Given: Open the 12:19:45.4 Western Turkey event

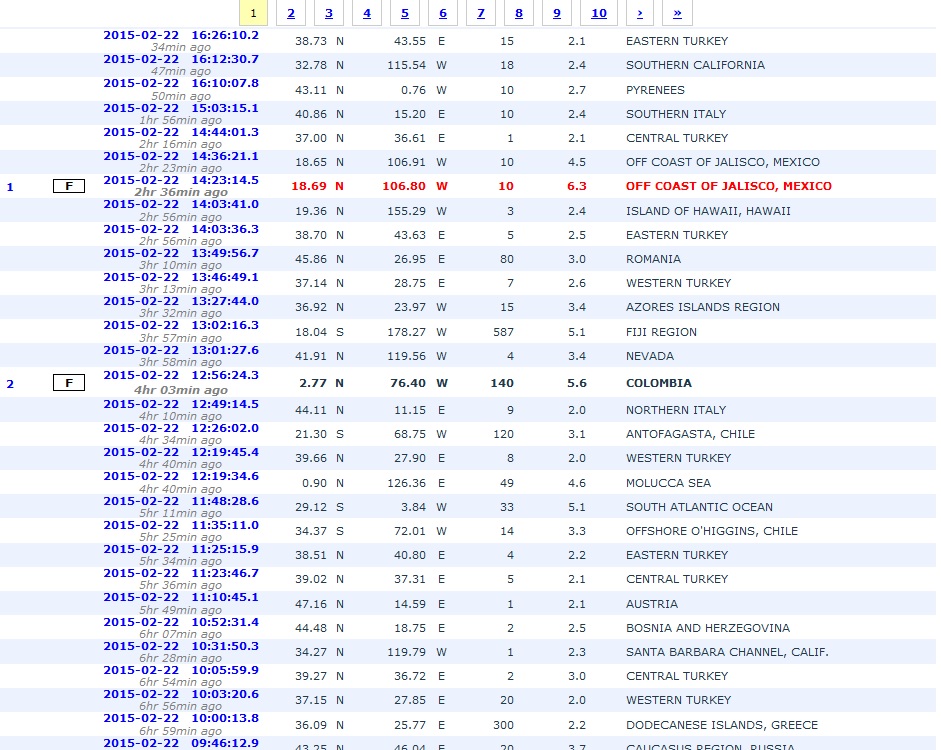Looking at the screenshot, I should pos(181,452).
